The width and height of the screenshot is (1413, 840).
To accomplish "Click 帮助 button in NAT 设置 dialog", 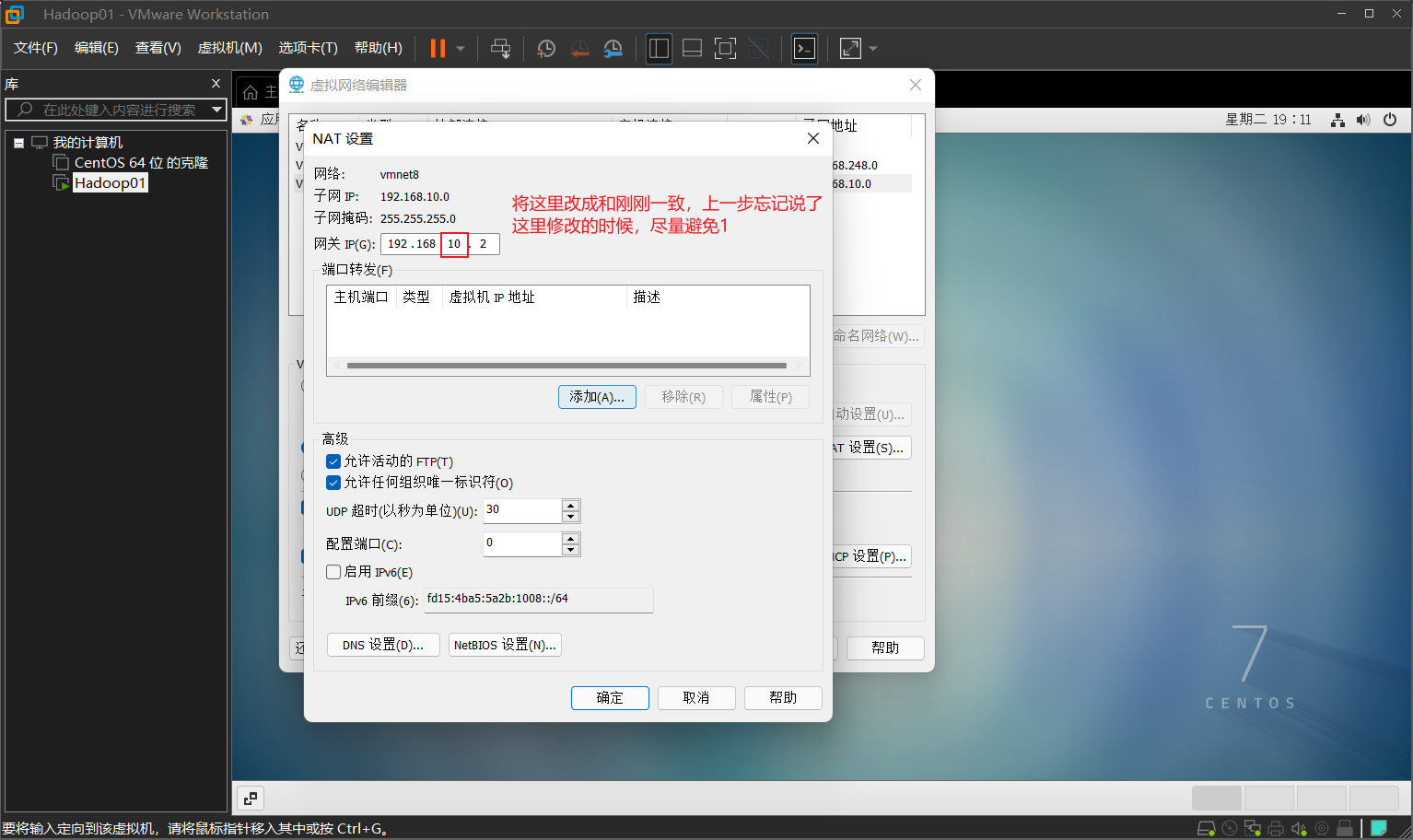I will click(x=783, y=698).
